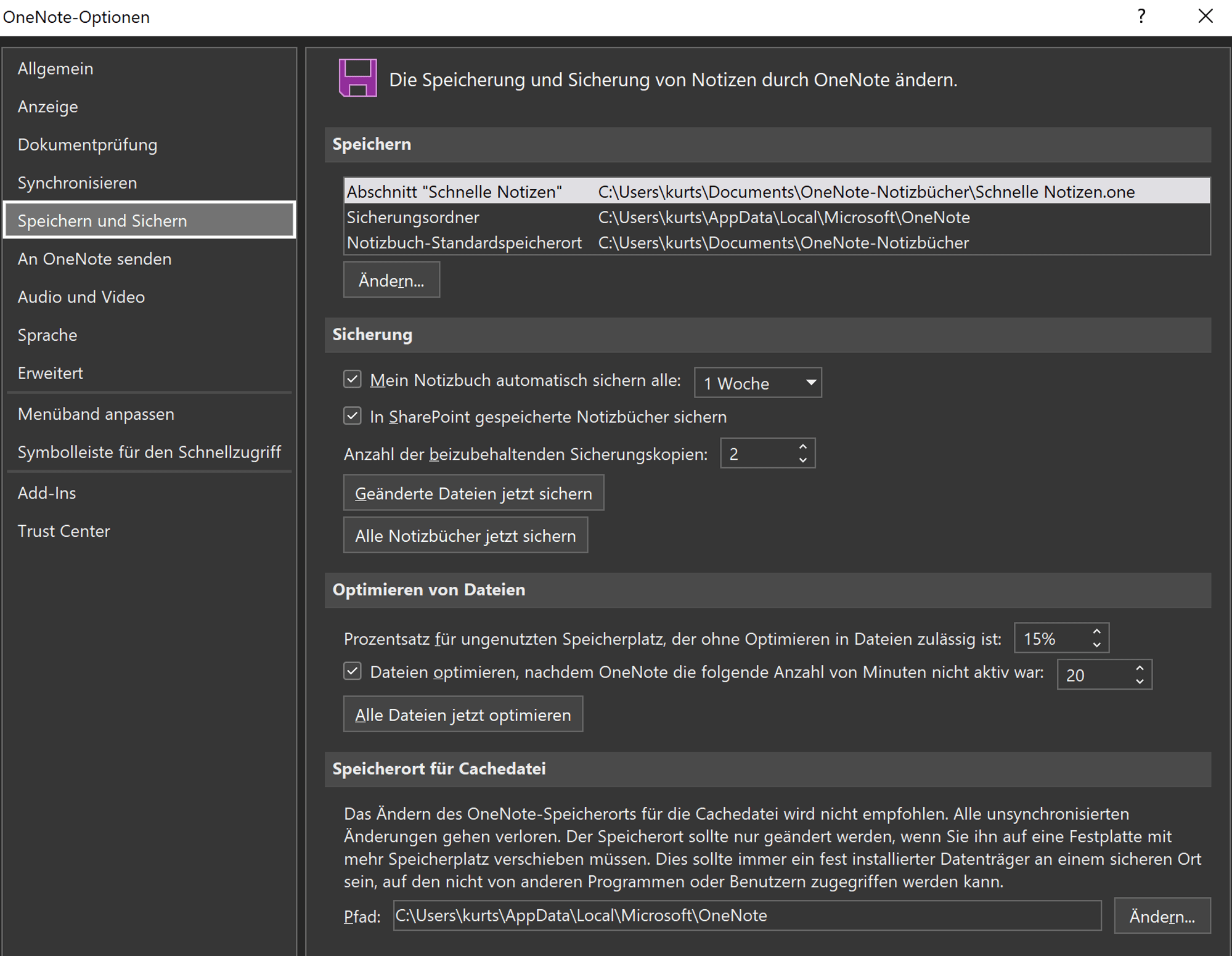Open the Allgemein category
This screenshot has width=1232, height=956.
click(x=150, y=68)
